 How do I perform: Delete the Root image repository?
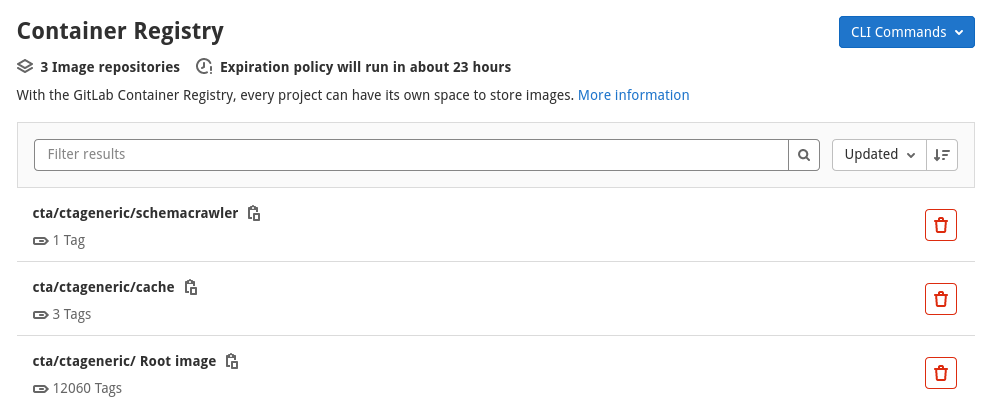point(941,372)
